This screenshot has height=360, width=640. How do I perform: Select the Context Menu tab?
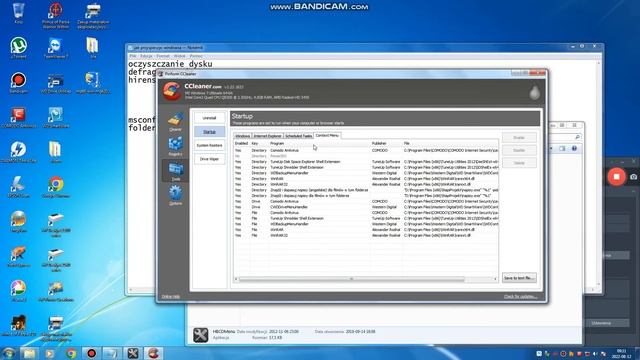tap(327, 135)
